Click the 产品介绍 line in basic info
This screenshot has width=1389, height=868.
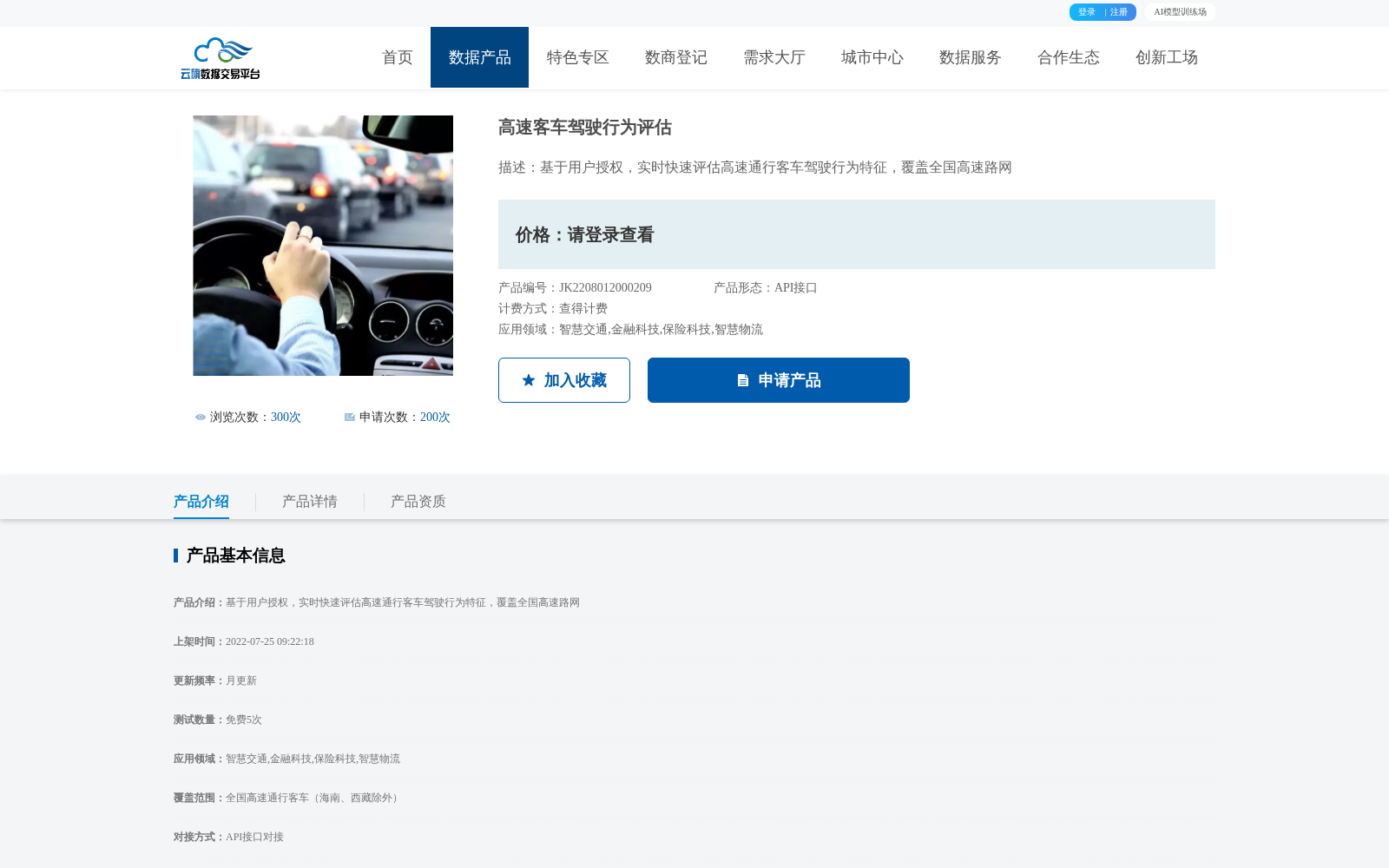[x=377, y=602]
